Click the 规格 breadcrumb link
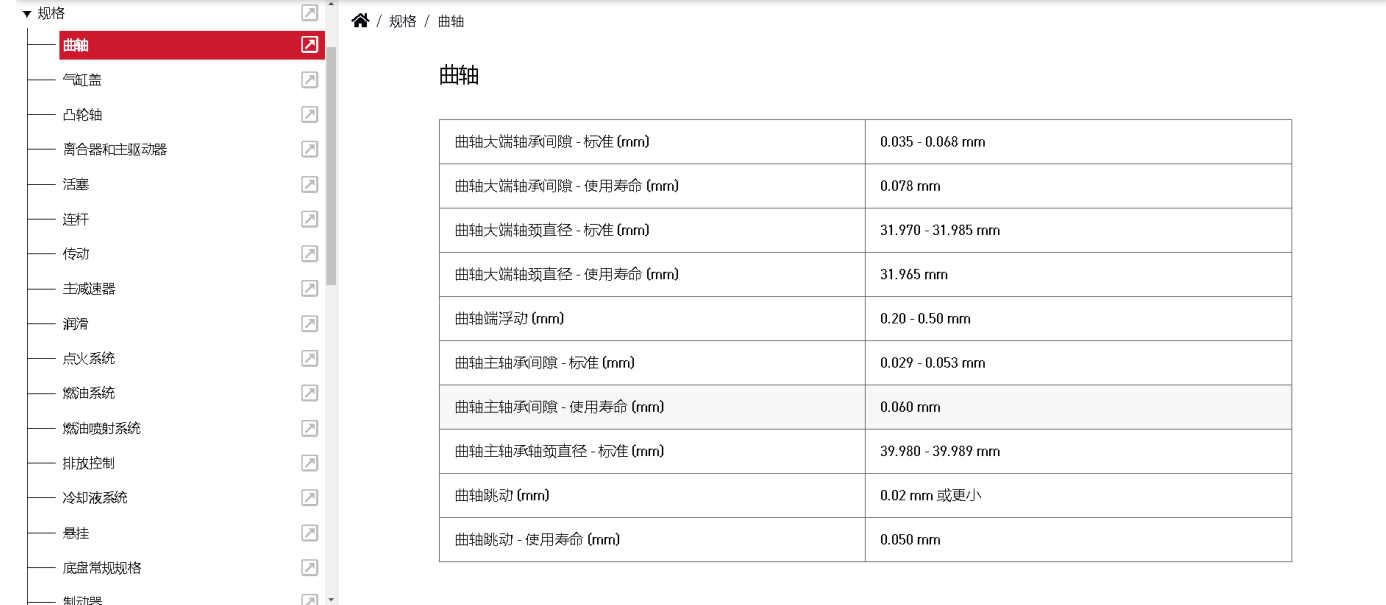The width and height of the screenshot is (1386, 605). (x=401, y=20)
